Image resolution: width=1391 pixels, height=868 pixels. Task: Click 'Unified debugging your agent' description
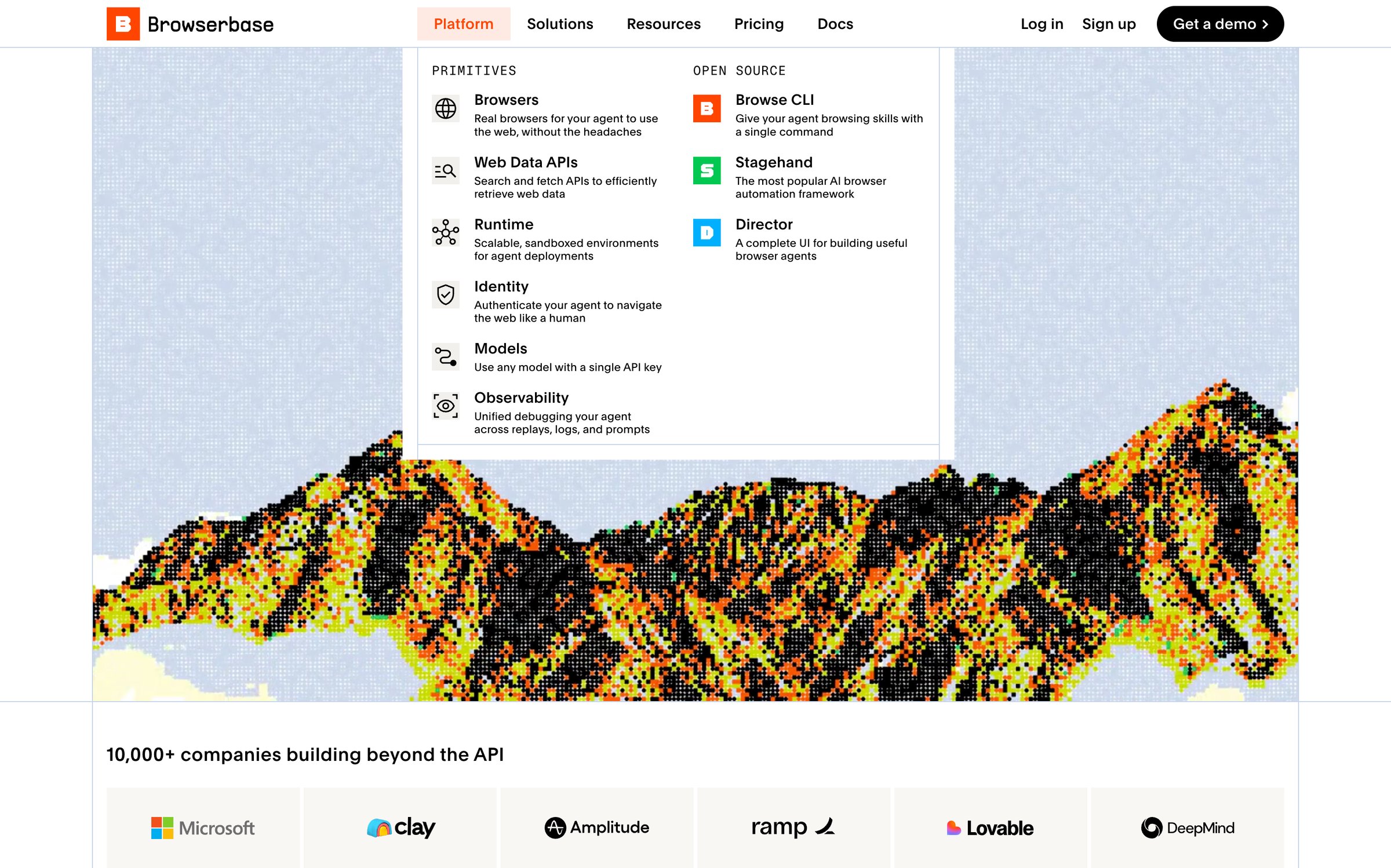pyautogui.click(x=562, y=423)
